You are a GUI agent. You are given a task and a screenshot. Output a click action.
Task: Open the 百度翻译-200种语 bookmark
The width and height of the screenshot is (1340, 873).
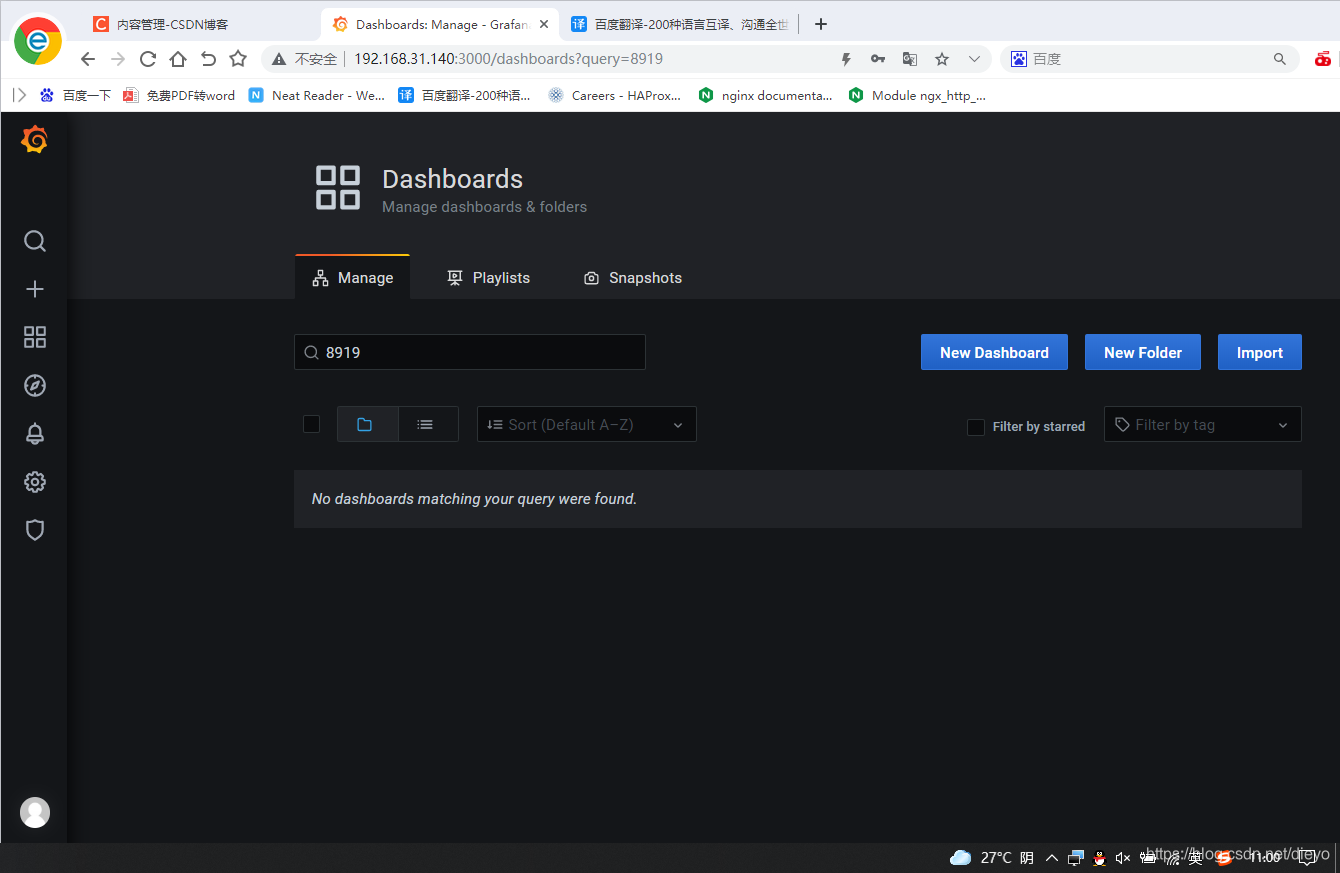pyautogui.click(x=465, y=95)
